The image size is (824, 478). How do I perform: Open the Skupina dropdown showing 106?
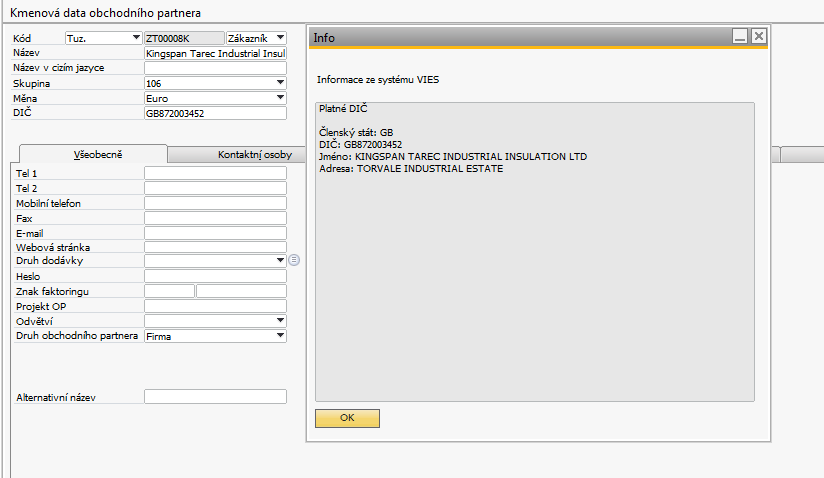[280, 83]
